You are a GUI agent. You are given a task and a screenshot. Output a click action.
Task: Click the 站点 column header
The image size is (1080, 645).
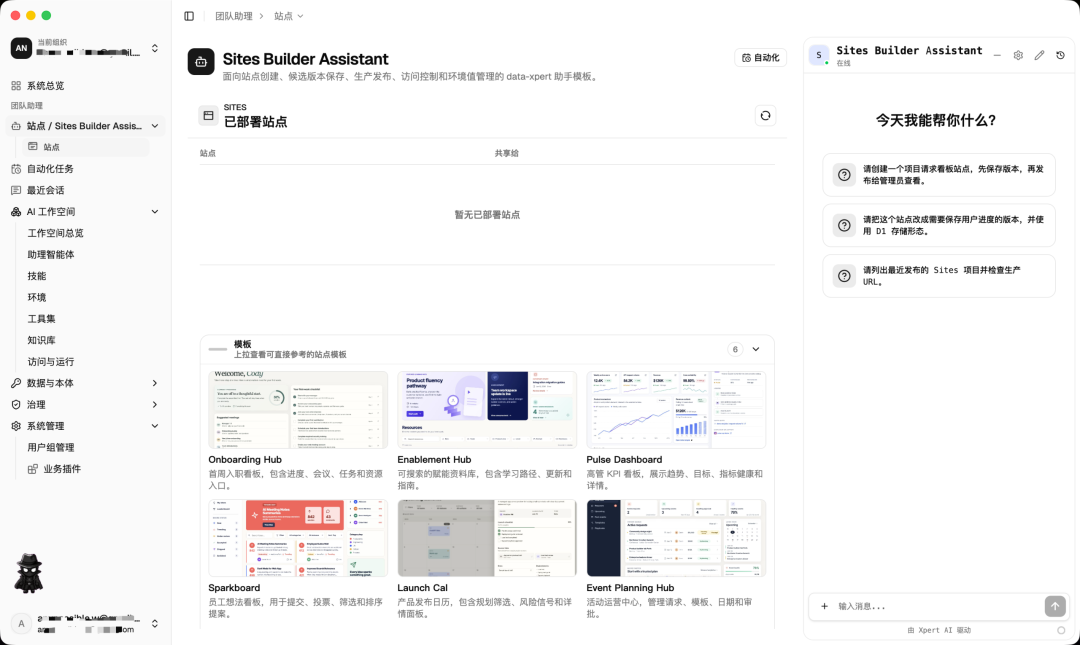point(207,153)
